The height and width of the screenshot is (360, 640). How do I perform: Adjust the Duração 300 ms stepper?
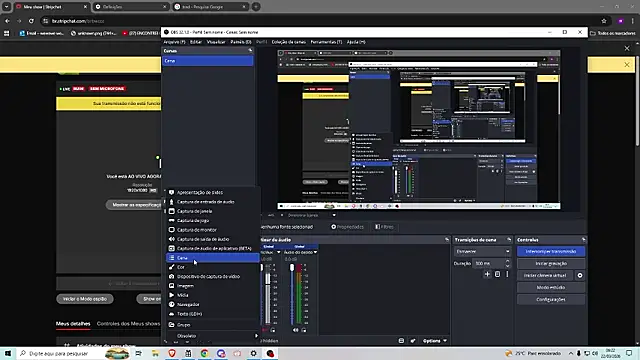(x=507, y=263)
